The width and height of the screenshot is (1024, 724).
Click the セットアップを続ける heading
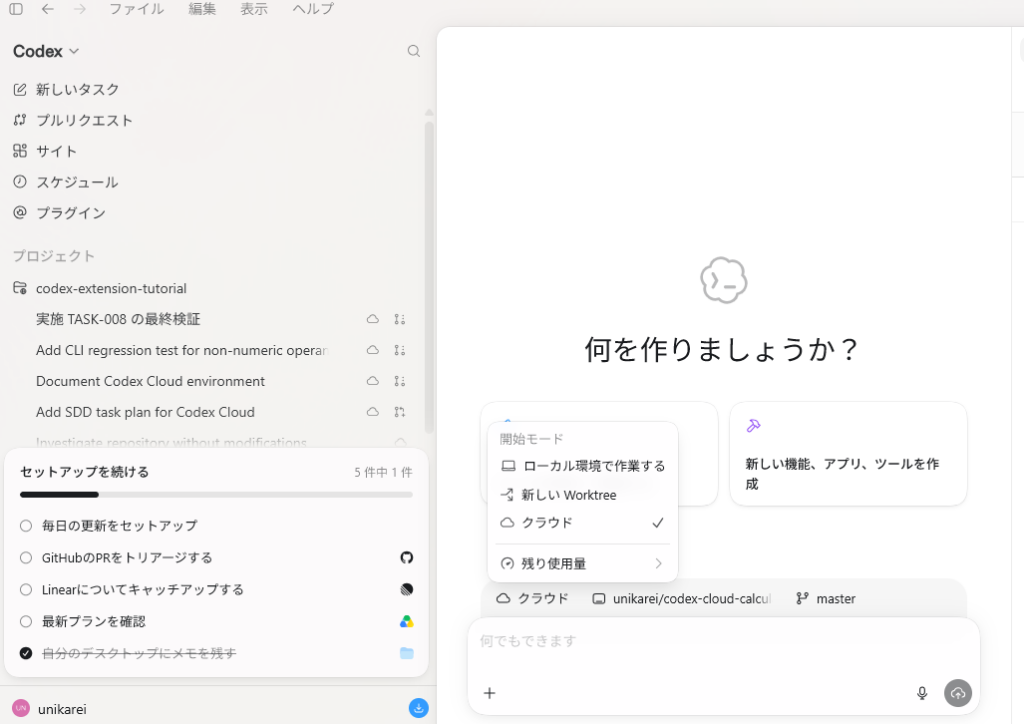tap(85, 472)
